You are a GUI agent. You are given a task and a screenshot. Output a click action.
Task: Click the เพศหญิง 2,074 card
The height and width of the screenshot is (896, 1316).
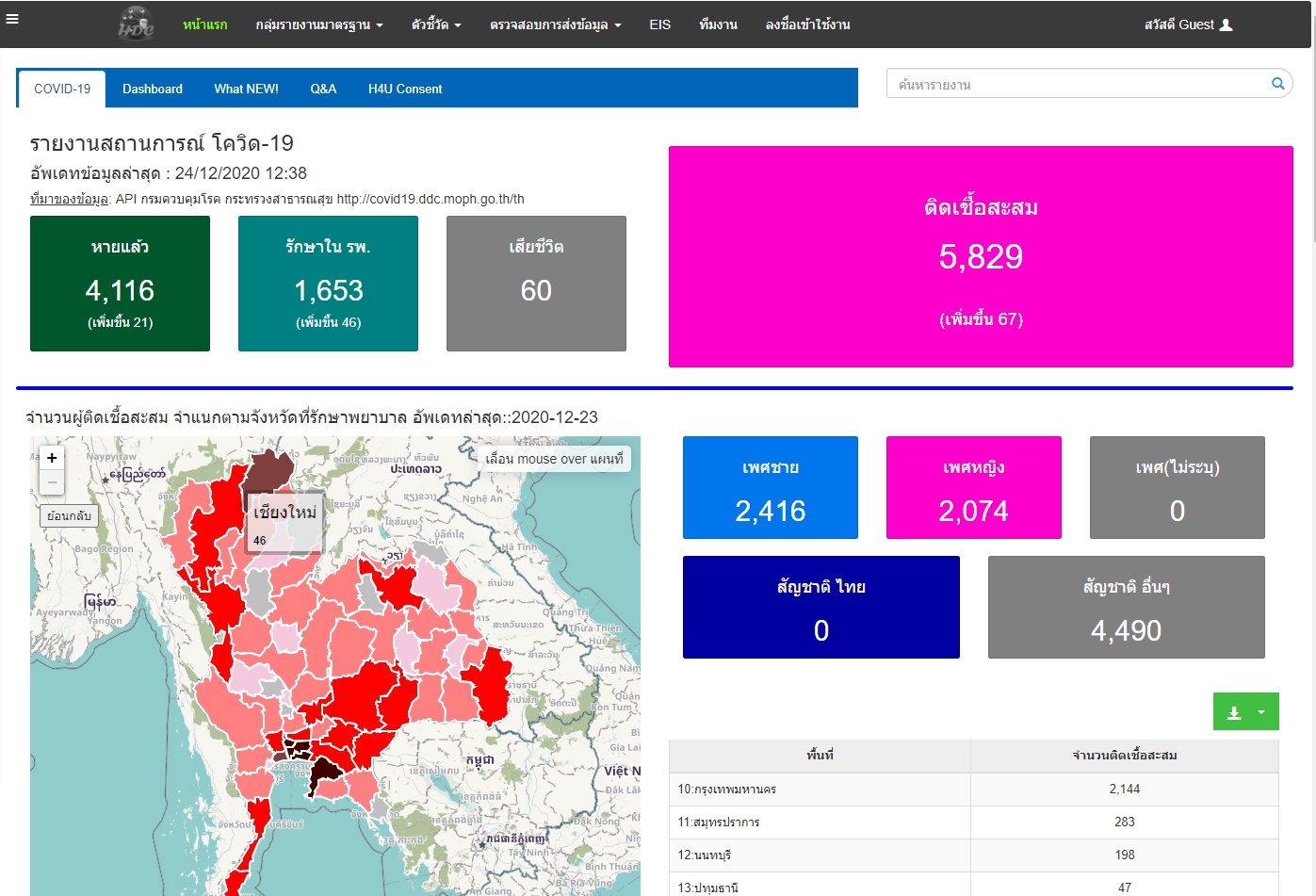pyautogui.click(x=974, y=487)
